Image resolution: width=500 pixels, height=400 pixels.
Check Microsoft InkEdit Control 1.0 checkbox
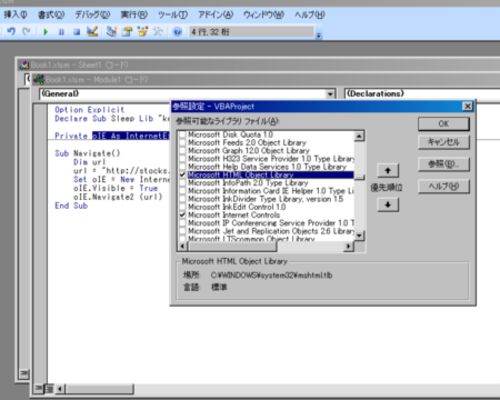(183, 207)
